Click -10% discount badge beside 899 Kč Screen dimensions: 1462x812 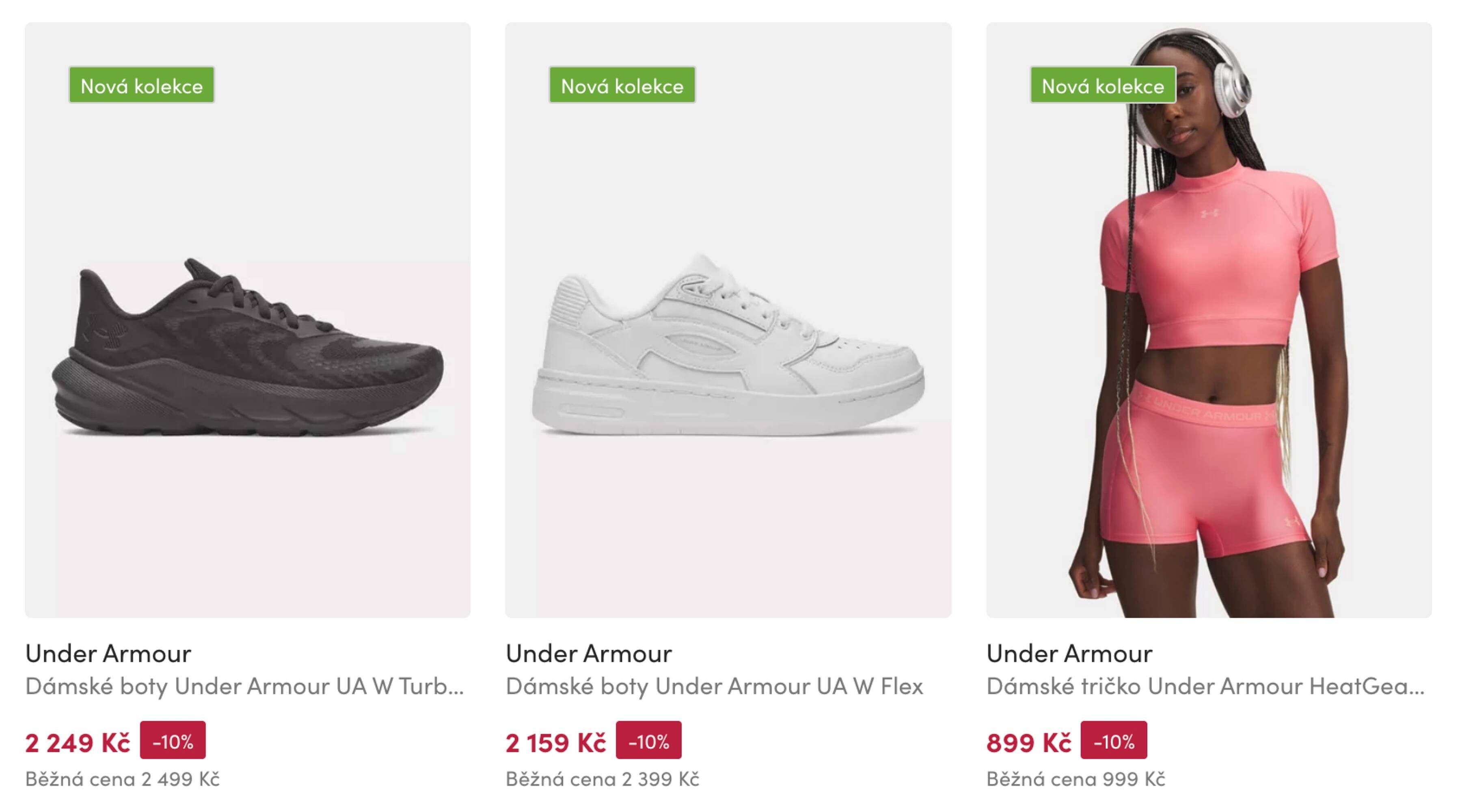pos(1114,741)
